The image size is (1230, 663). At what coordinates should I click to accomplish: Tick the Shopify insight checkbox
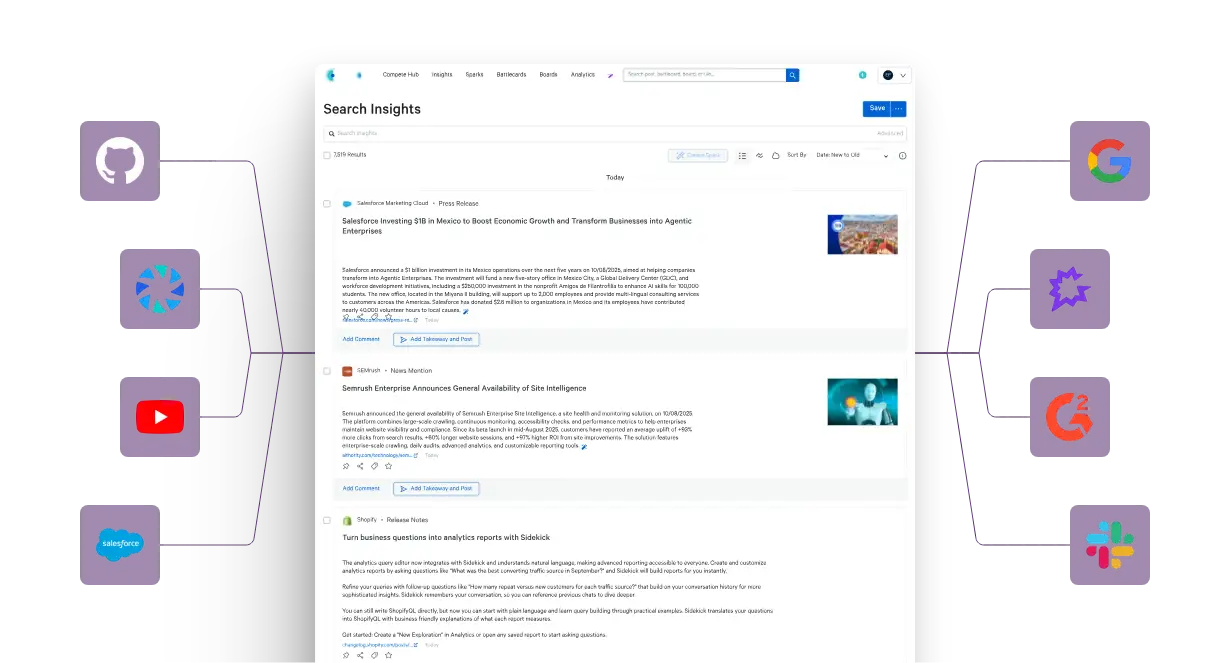click(327, 520)
